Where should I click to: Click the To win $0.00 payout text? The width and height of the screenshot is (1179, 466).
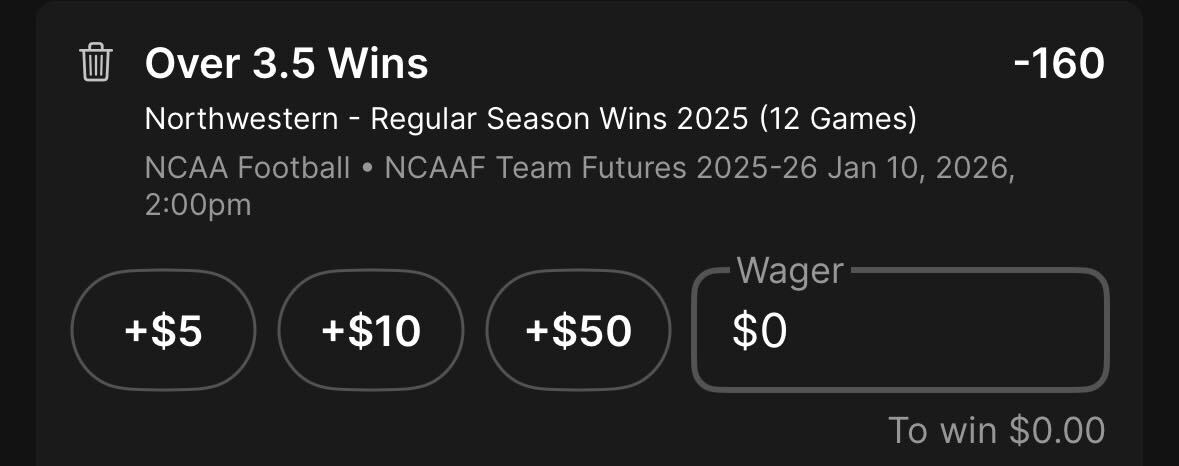coord(996,431)
